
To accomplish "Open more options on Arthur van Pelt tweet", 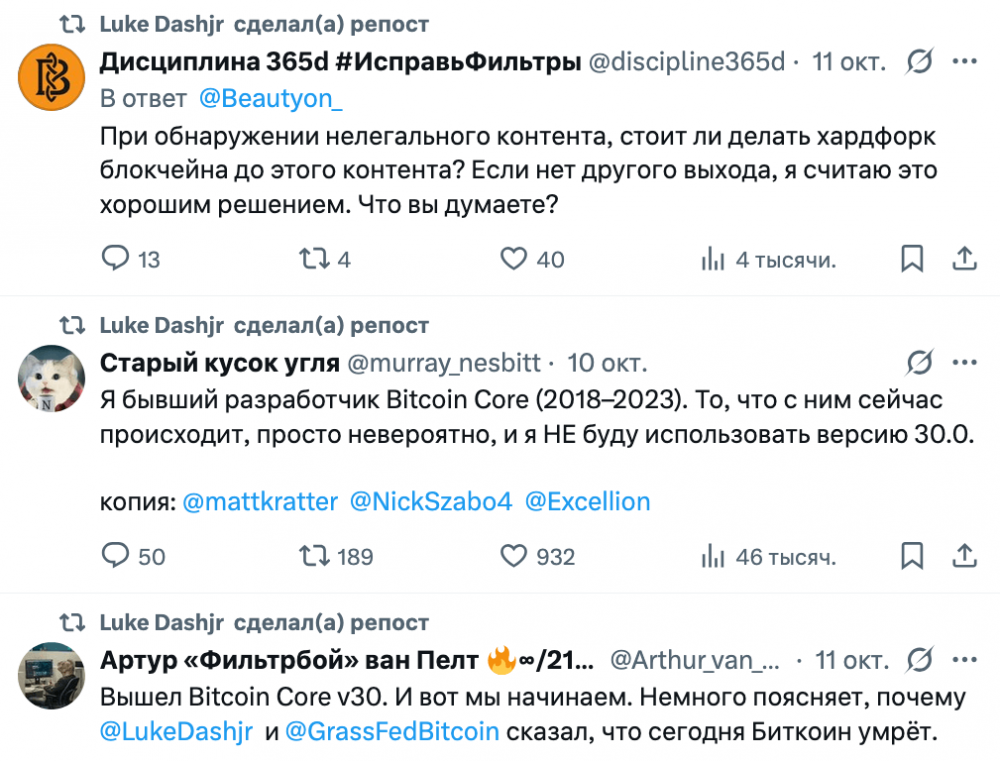I will click(964, 661).
